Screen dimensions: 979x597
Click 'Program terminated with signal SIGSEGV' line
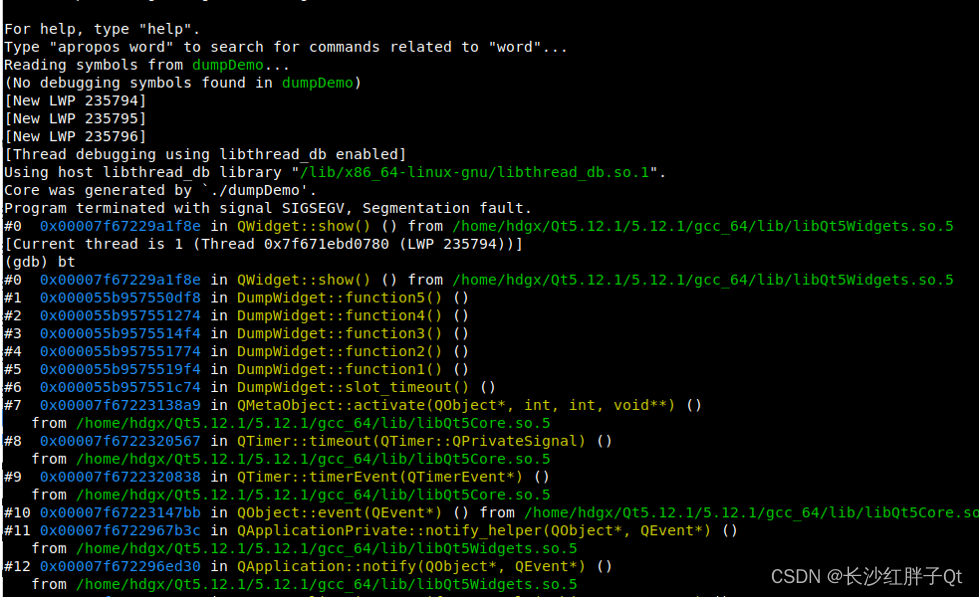(267, 208)
